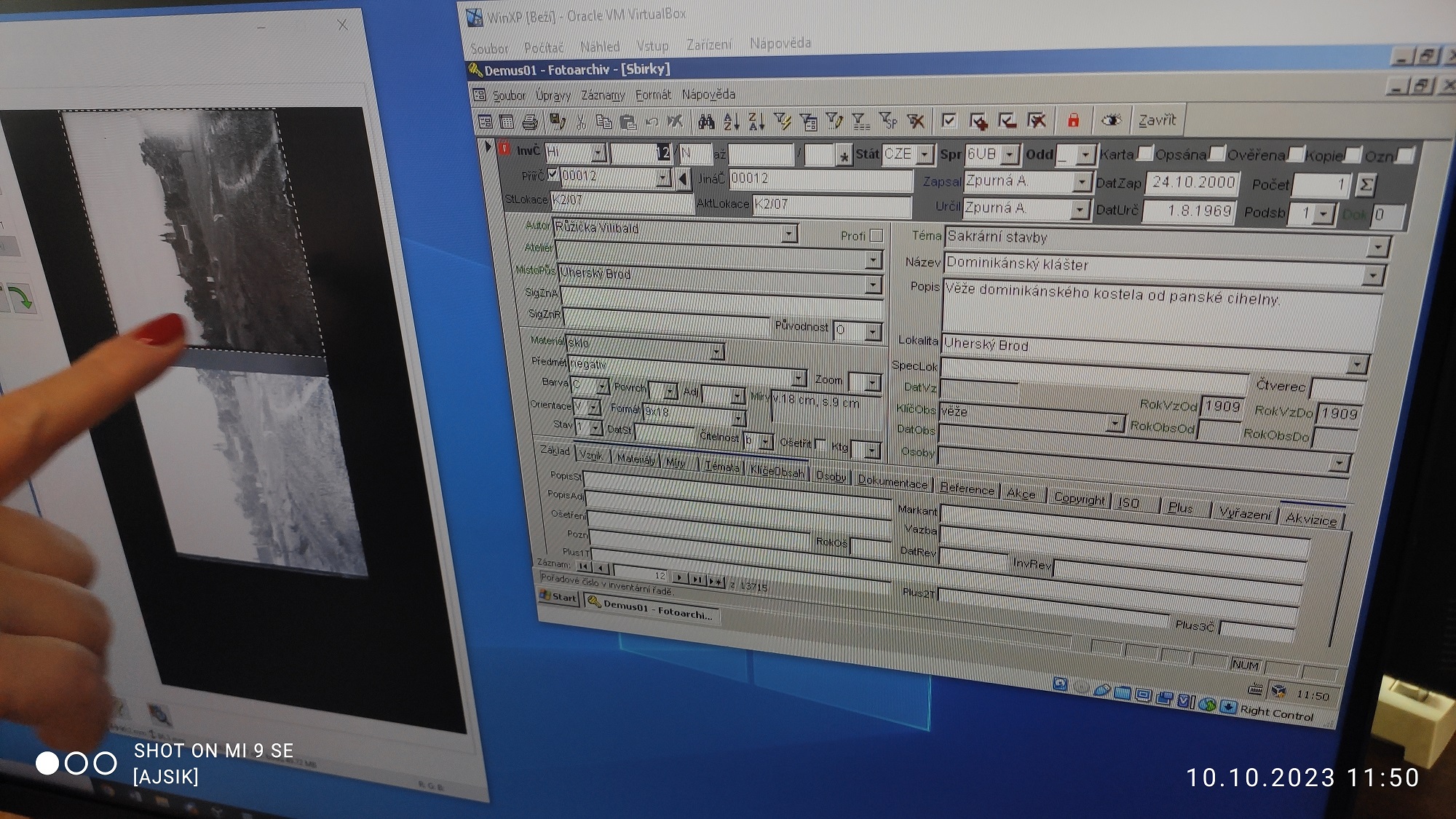The height and width of the screenshot is (819, 1456).
Task: Click the filter SP funnel icon
Action: coord(887,120)
